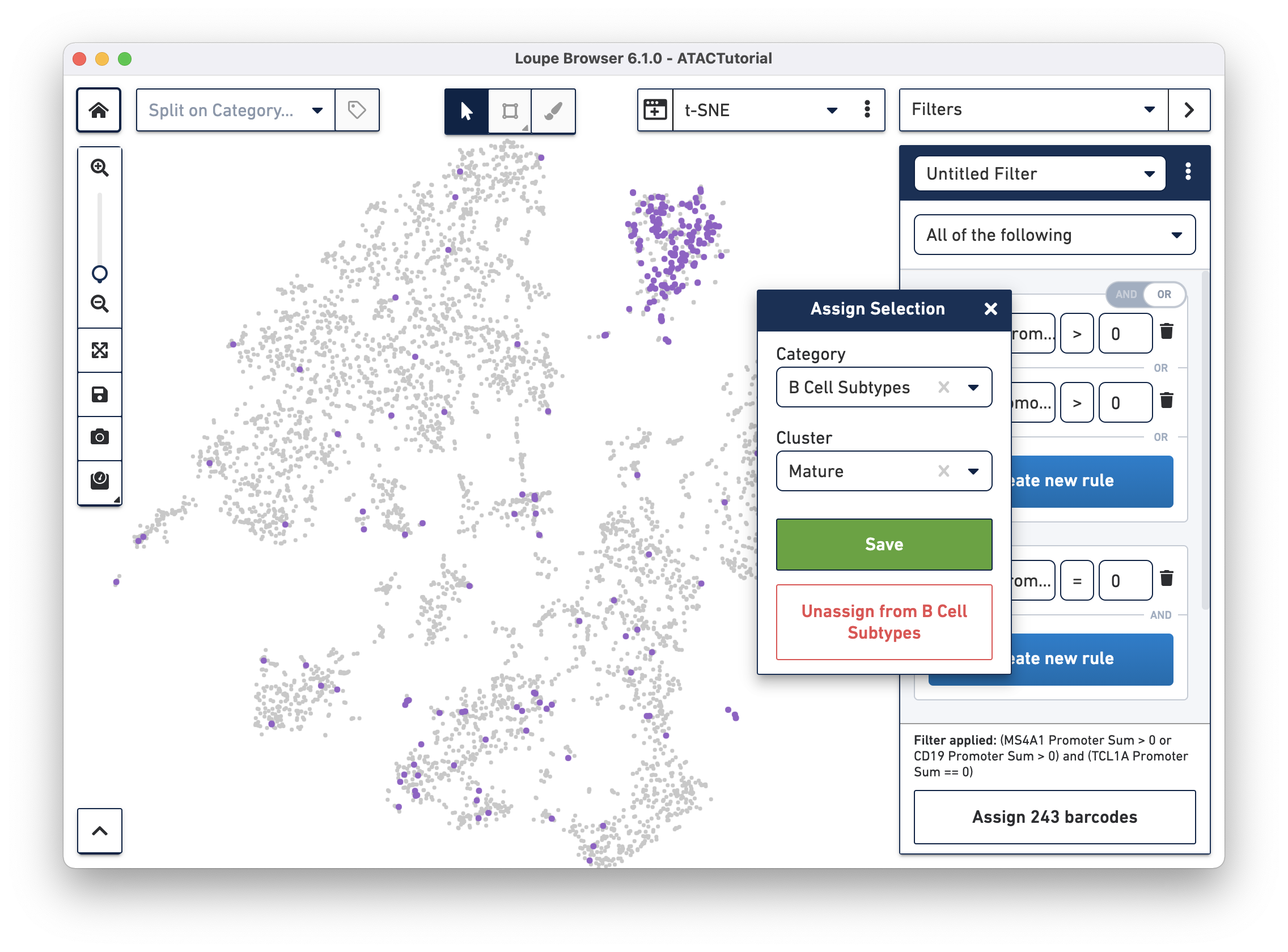Expand the bottom panel up-chevron
1288x952 pixels.
[x=100, y=830]
